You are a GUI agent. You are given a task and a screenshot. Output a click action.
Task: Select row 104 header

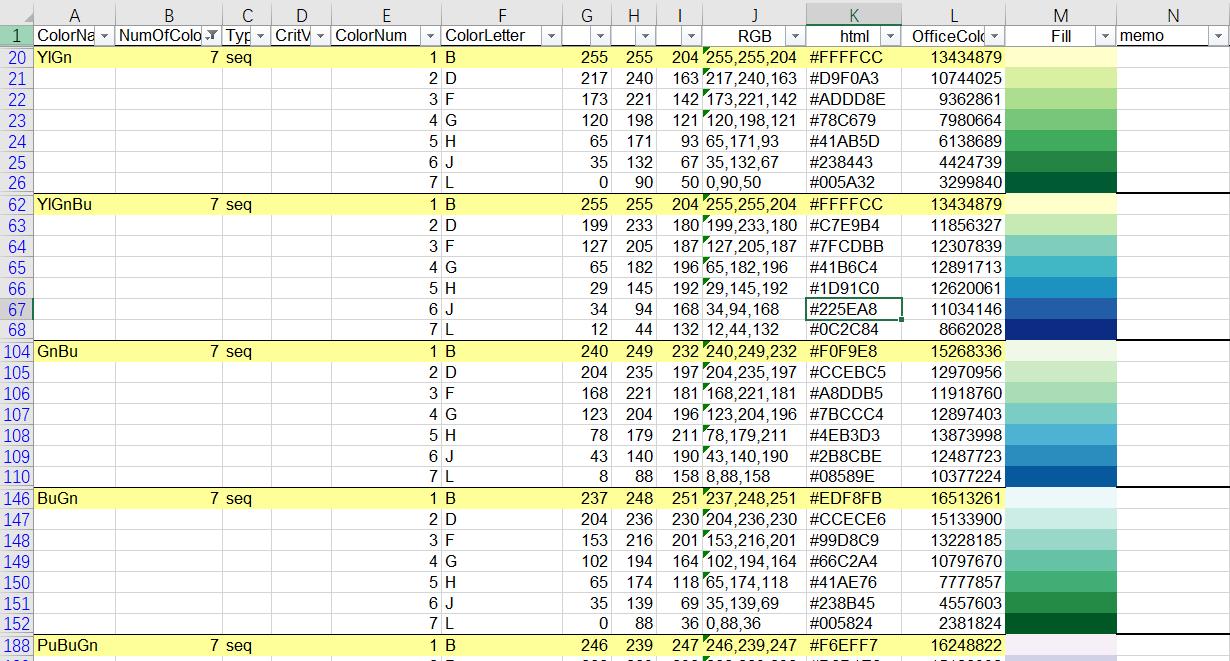(x=17, y=351)
